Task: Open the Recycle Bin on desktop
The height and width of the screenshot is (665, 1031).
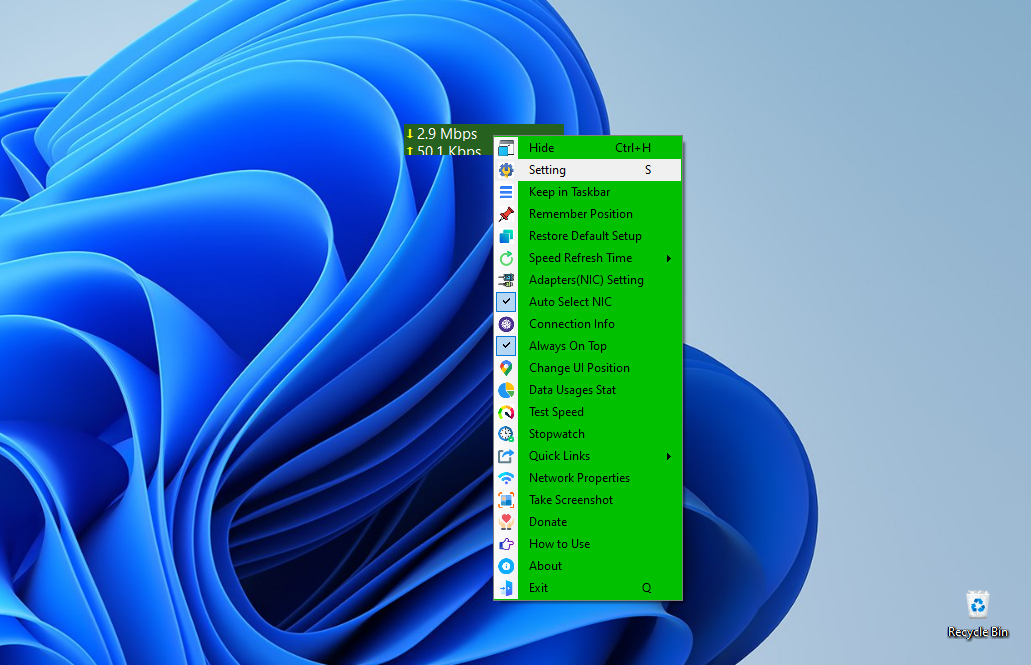Action: (977, 607)
